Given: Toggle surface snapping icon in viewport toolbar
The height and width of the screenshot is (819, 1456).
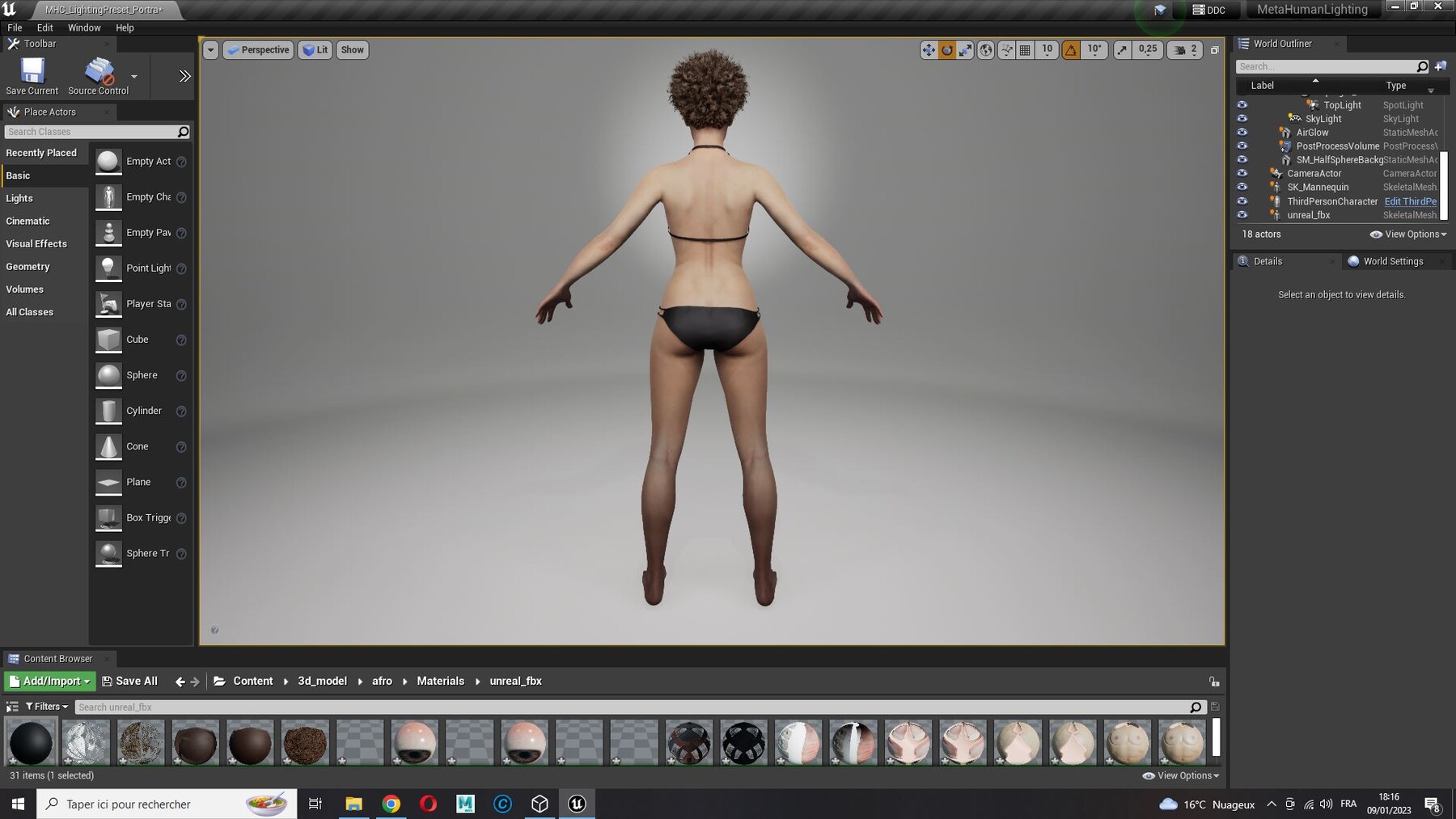Looking at the screenshot, I should [1006, 50].
